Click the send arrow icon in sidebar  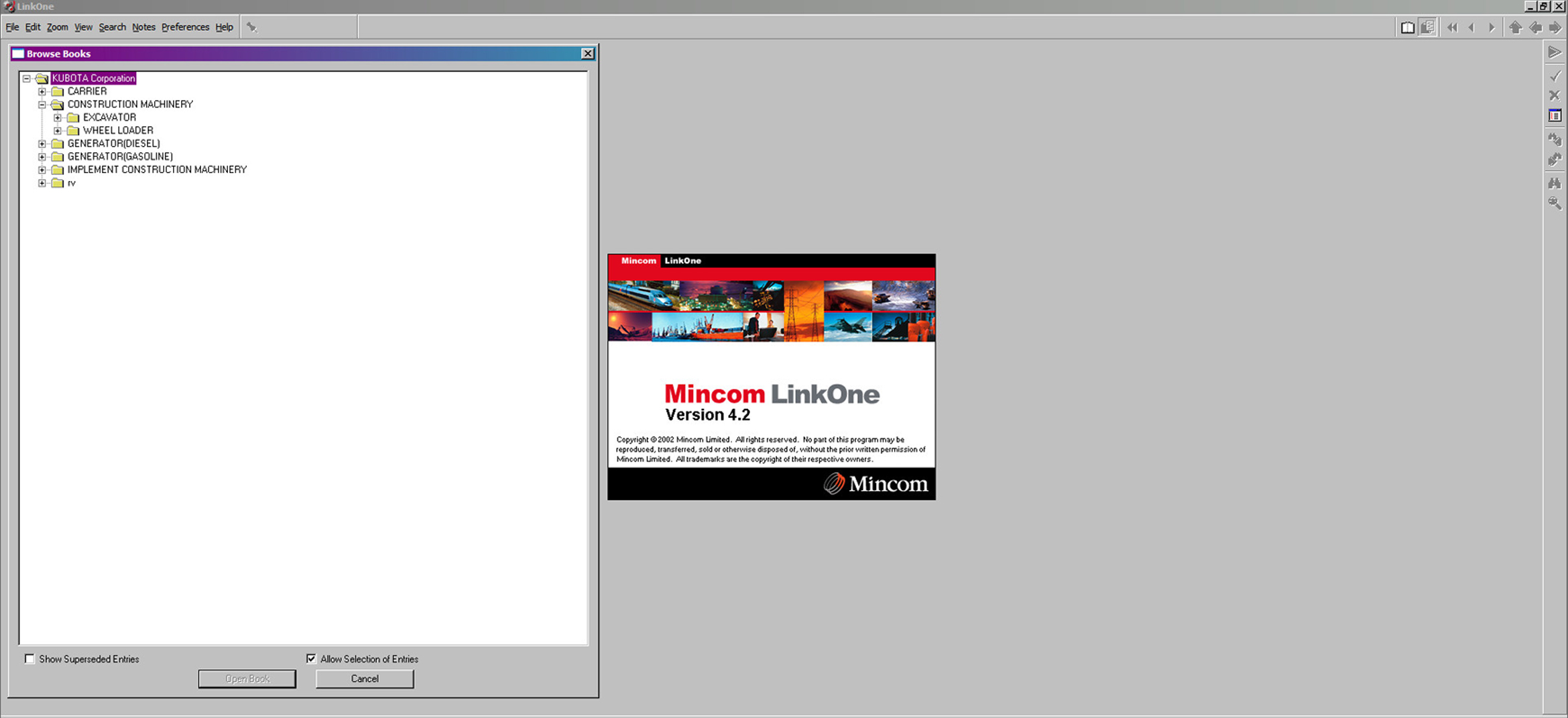click(x=1555, y=52)
